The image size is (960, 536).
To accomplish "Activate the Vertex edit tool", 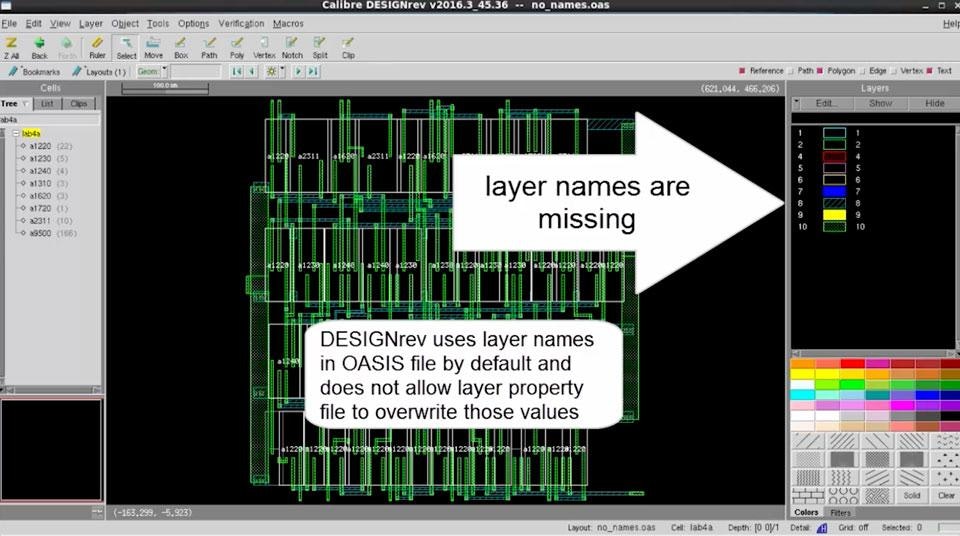I will point(264,48).
